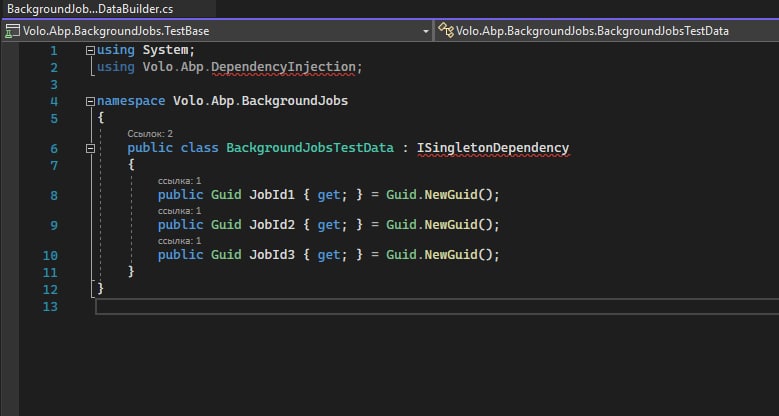Click the JobId1 property name
Screen dimensions: 779x416
coord(272,195)
